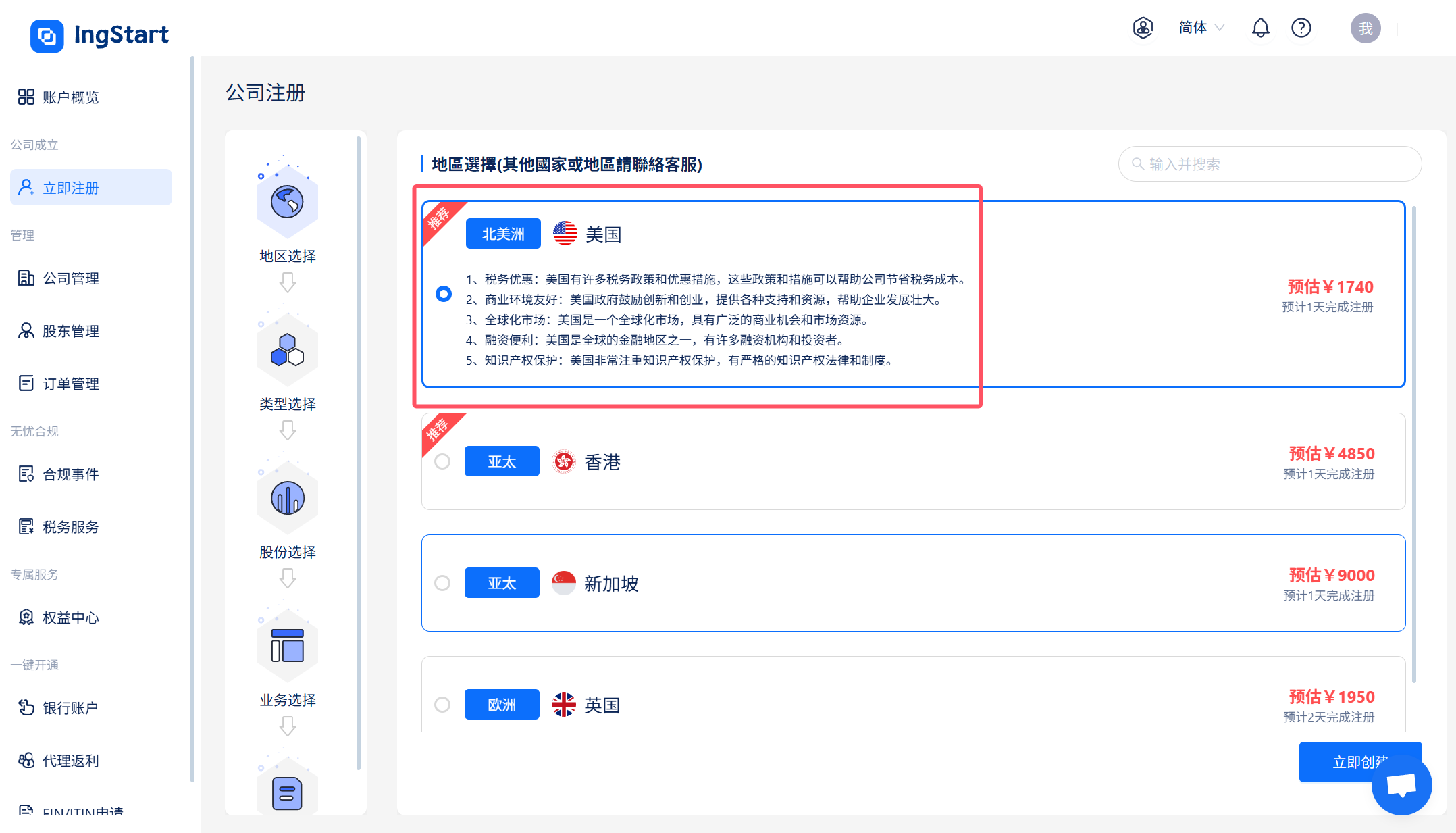The width and height of the screenshot is (1456, 833).
Task: Select the 英国 radio button
Action: pos(442,705)
